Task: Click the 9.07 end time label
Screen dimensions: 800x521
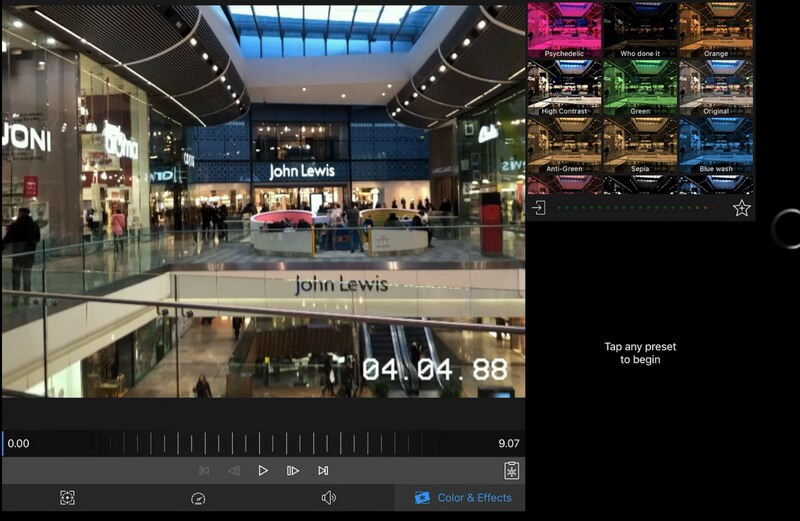Action: pos(509,443)
